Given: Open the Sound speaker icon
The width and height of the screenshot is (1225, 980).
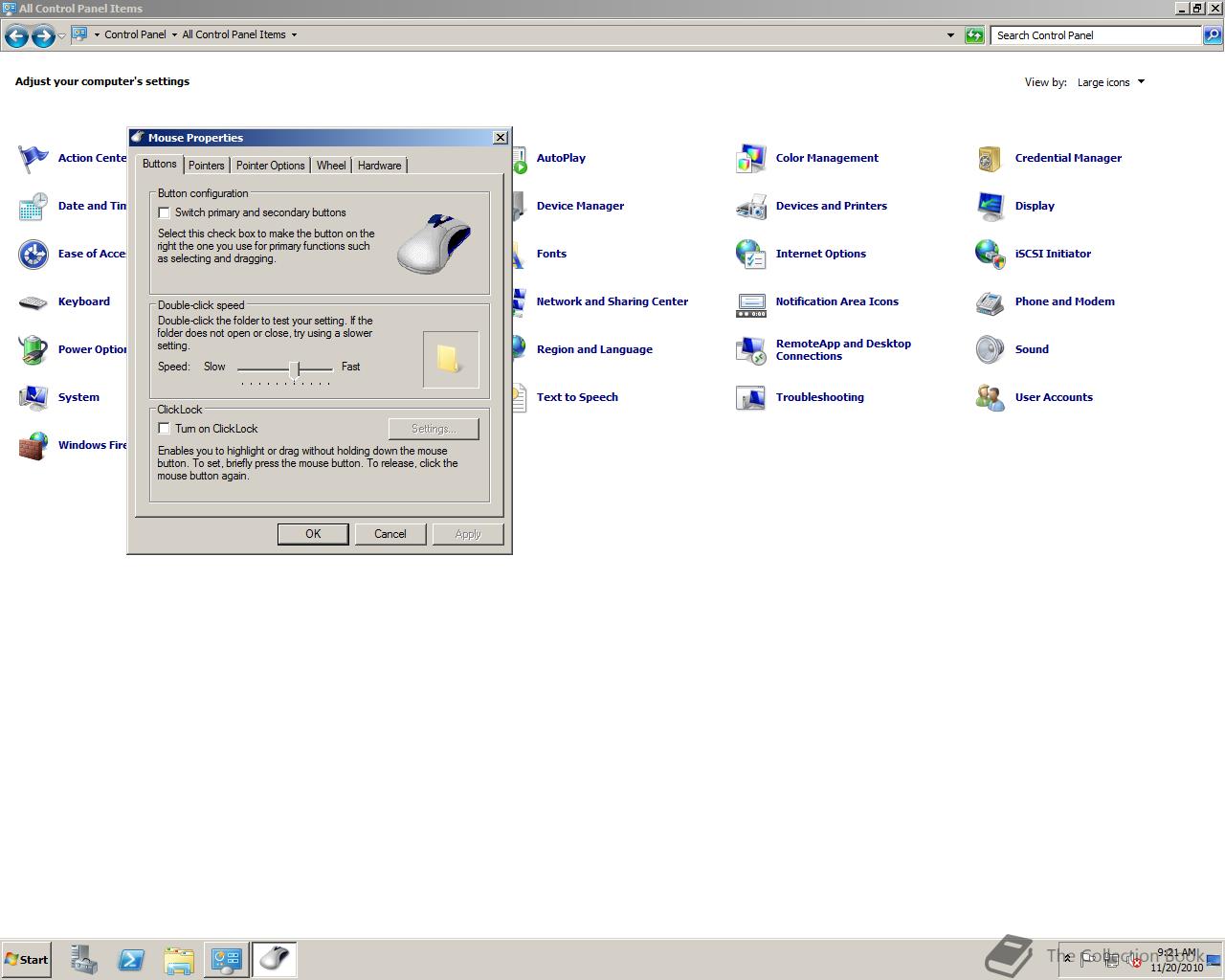Looking at the screenshot, I should pyautogui.click(x=991, y=349).
